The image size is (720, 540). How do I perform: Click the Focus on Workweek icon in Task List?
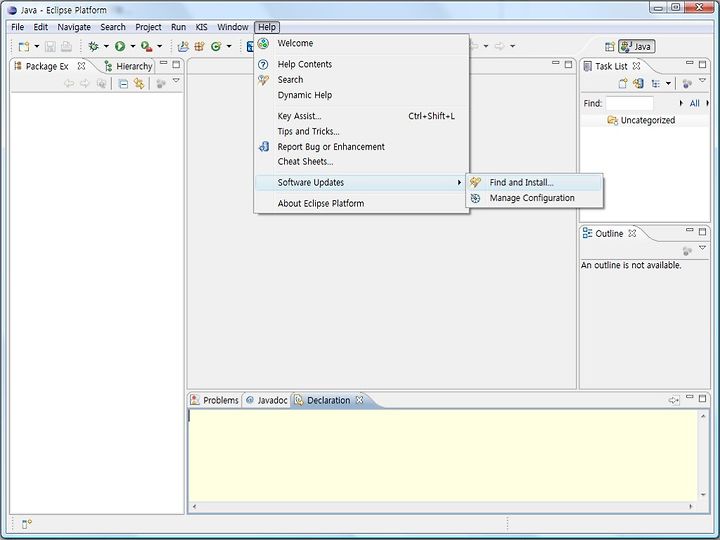click(x=687, y=84)
